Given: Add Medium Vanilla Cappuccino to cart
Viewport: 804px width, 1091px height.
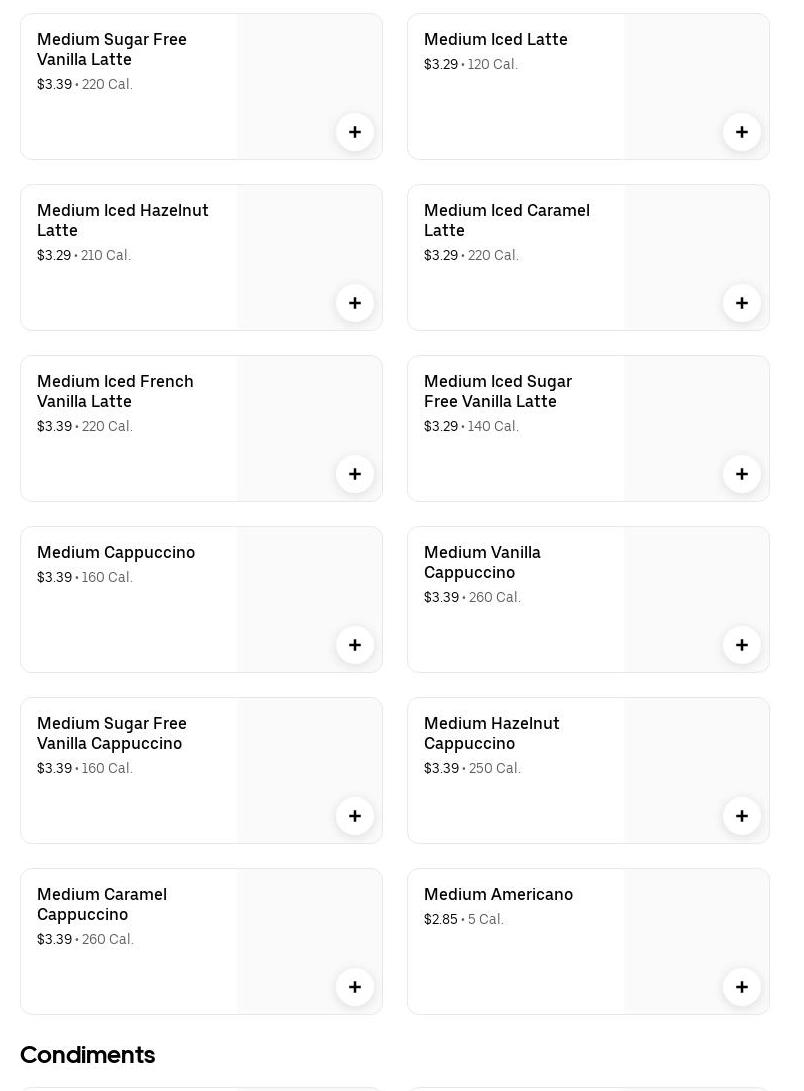Looking at the screenshot, I should click(742, 645).
